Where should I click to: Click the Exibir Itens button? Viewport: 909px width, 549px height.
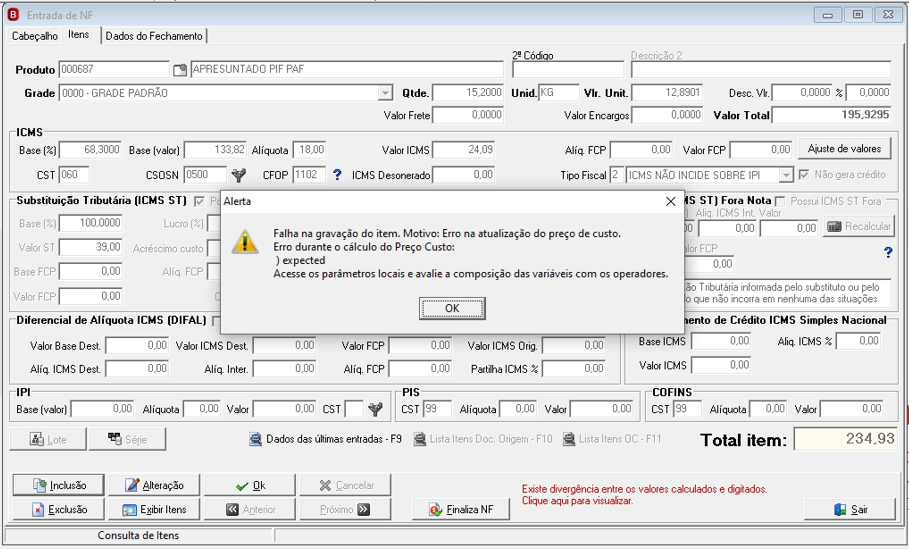154,510
